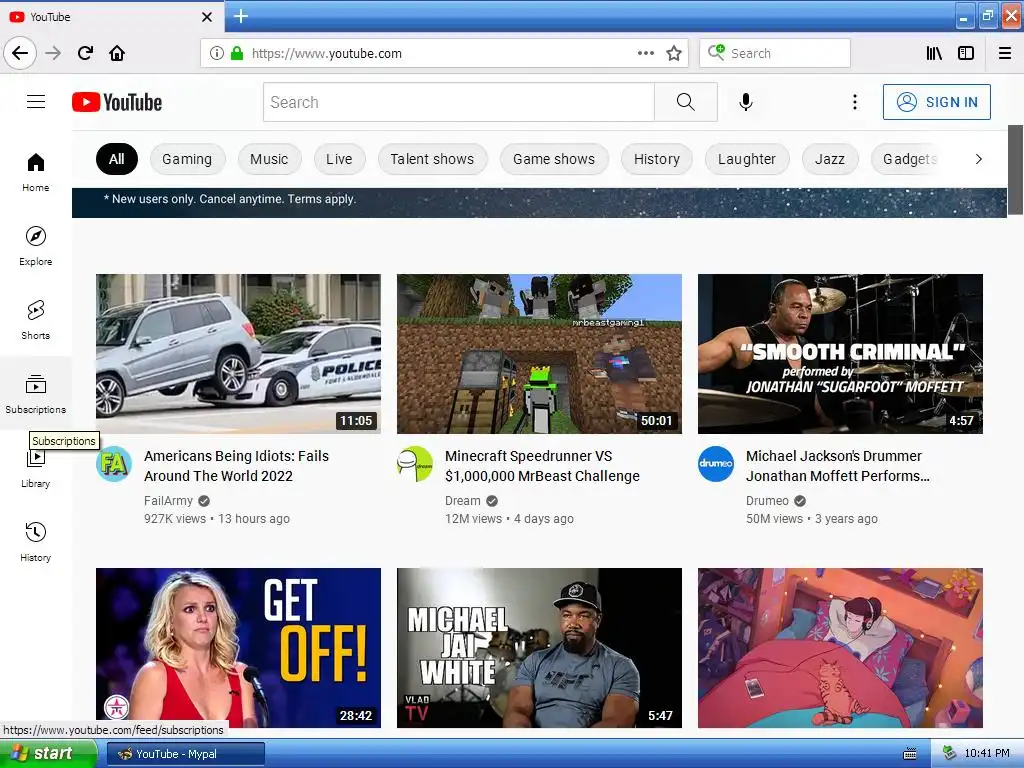Click the FailArmy channel avatar
This screenshot has height=768, width=1024.
114,464
